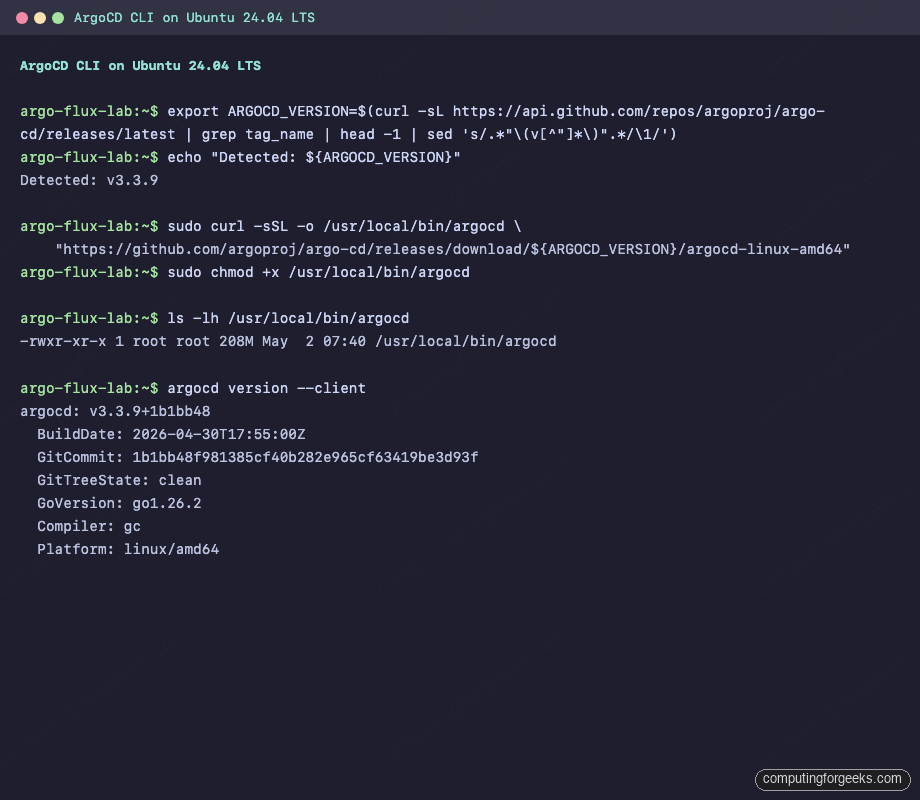Click the 'Compiler: gc' line
Screen dimensions: 920x800
[x=89, y=526]
